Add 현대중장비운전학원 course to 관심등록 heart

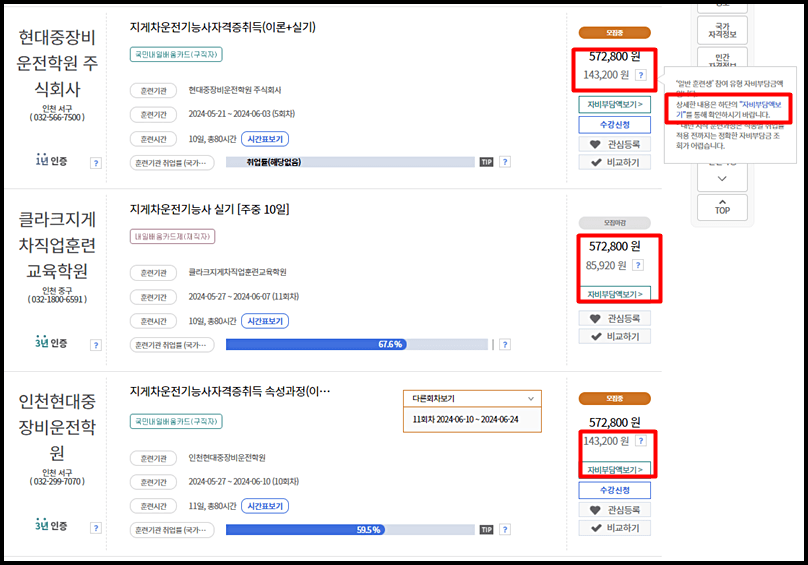coord(615,144)
